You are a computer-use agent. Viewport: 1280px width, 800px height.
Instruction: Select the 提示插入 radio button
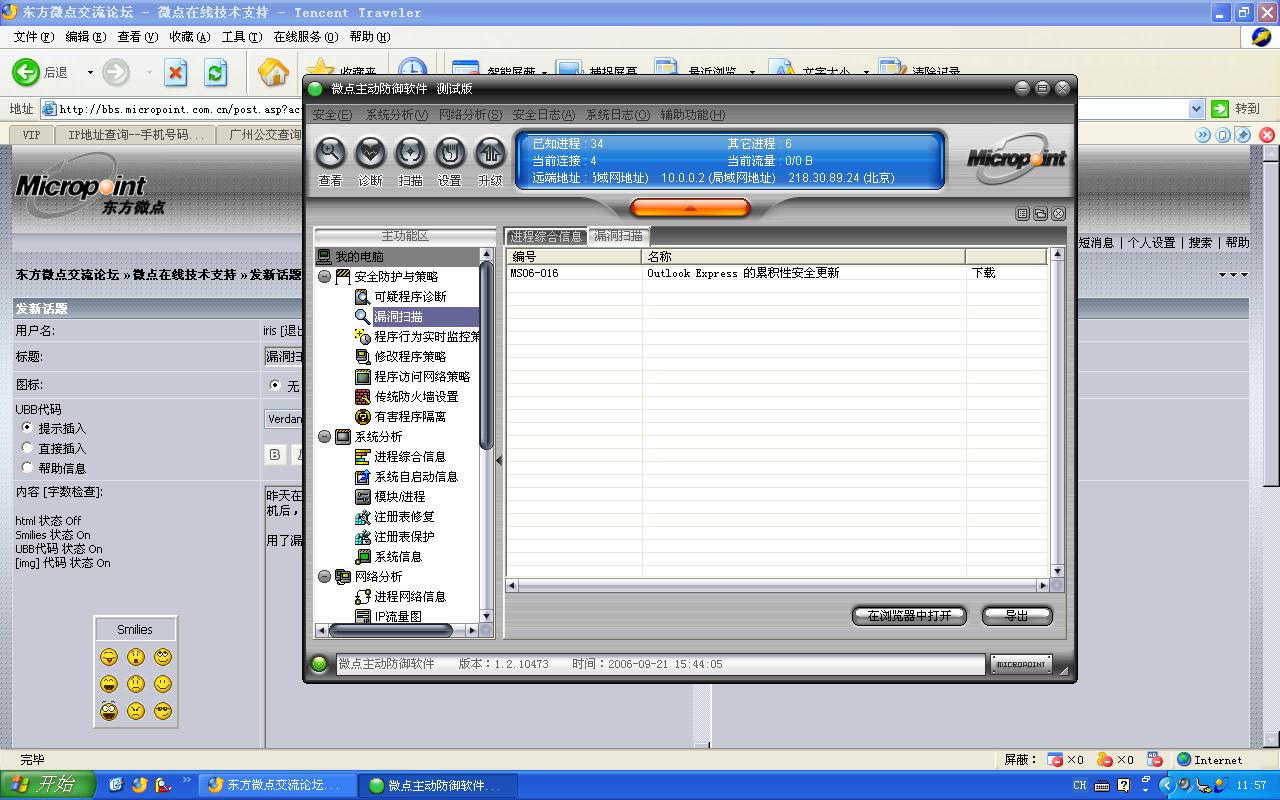coord(27,427)
